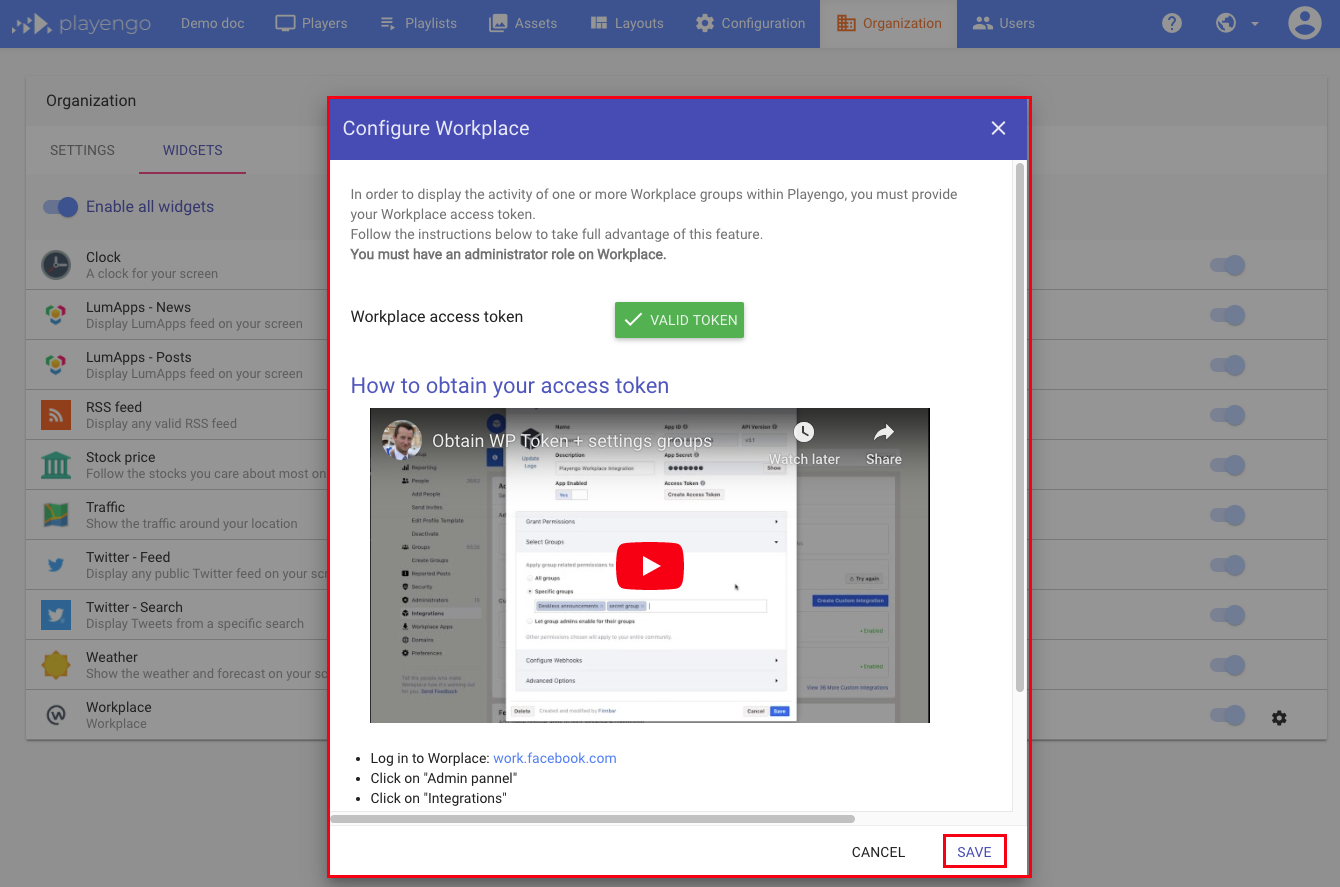This screenshot has height=887, width=1340.
Task: Click the video title Obtain WP Token
Action: 572,441
